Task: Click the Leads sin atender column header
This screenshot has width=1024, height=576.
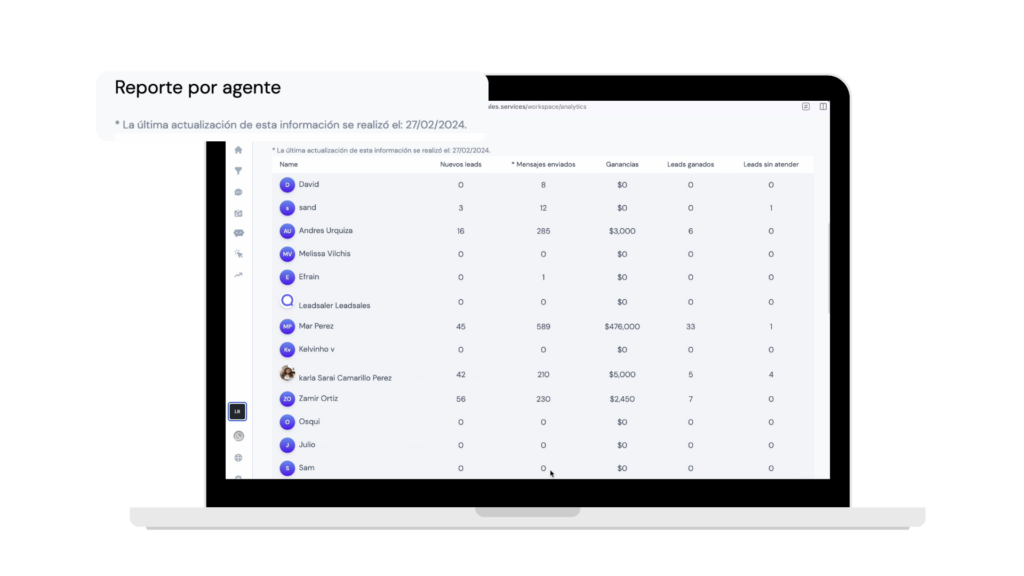Action: click(771, 165)
